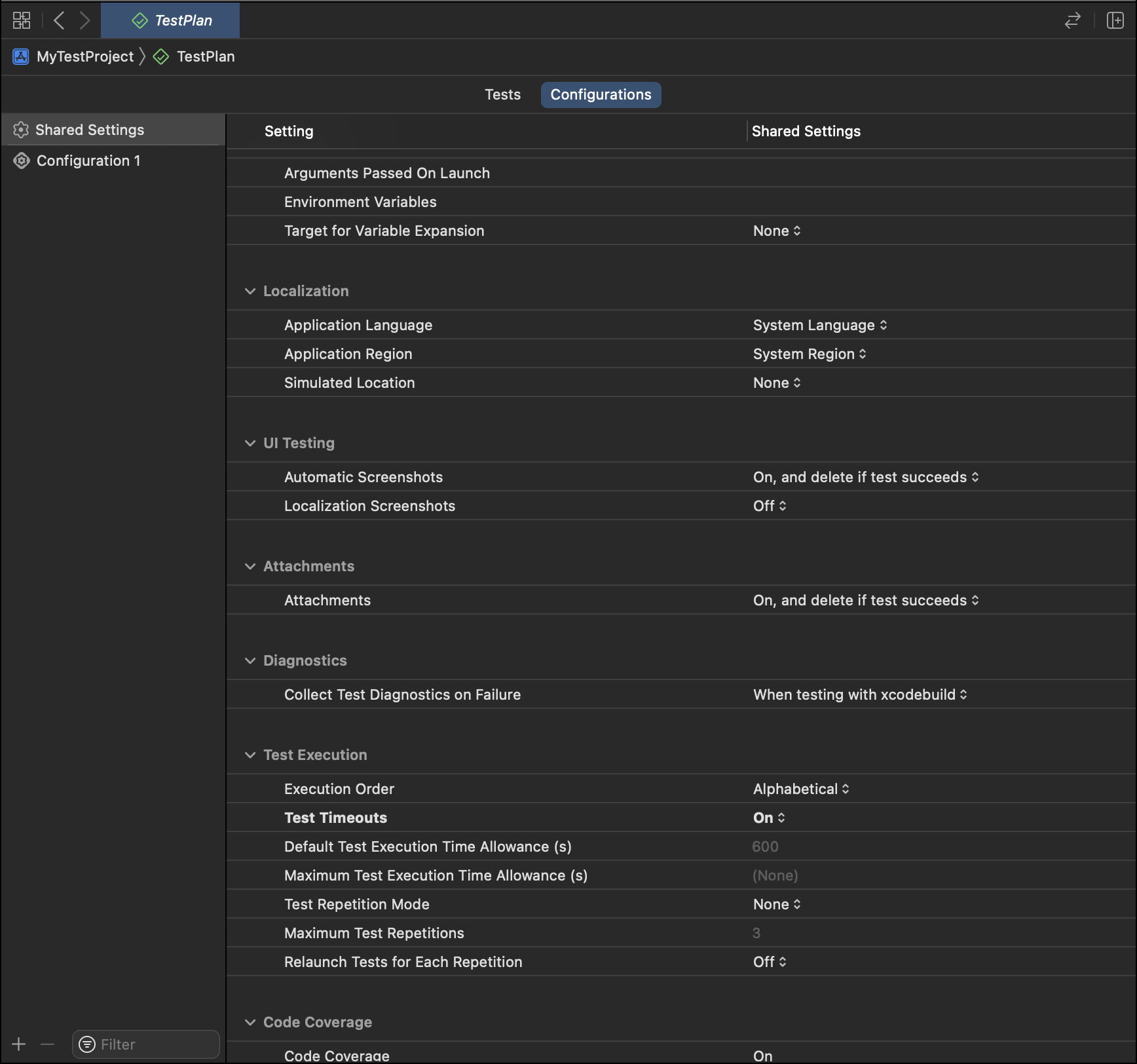The height and width of the screenshot is (1064, 1137).
Task: Select the TestPlan editor tab
Action: [x=171, y=20]
